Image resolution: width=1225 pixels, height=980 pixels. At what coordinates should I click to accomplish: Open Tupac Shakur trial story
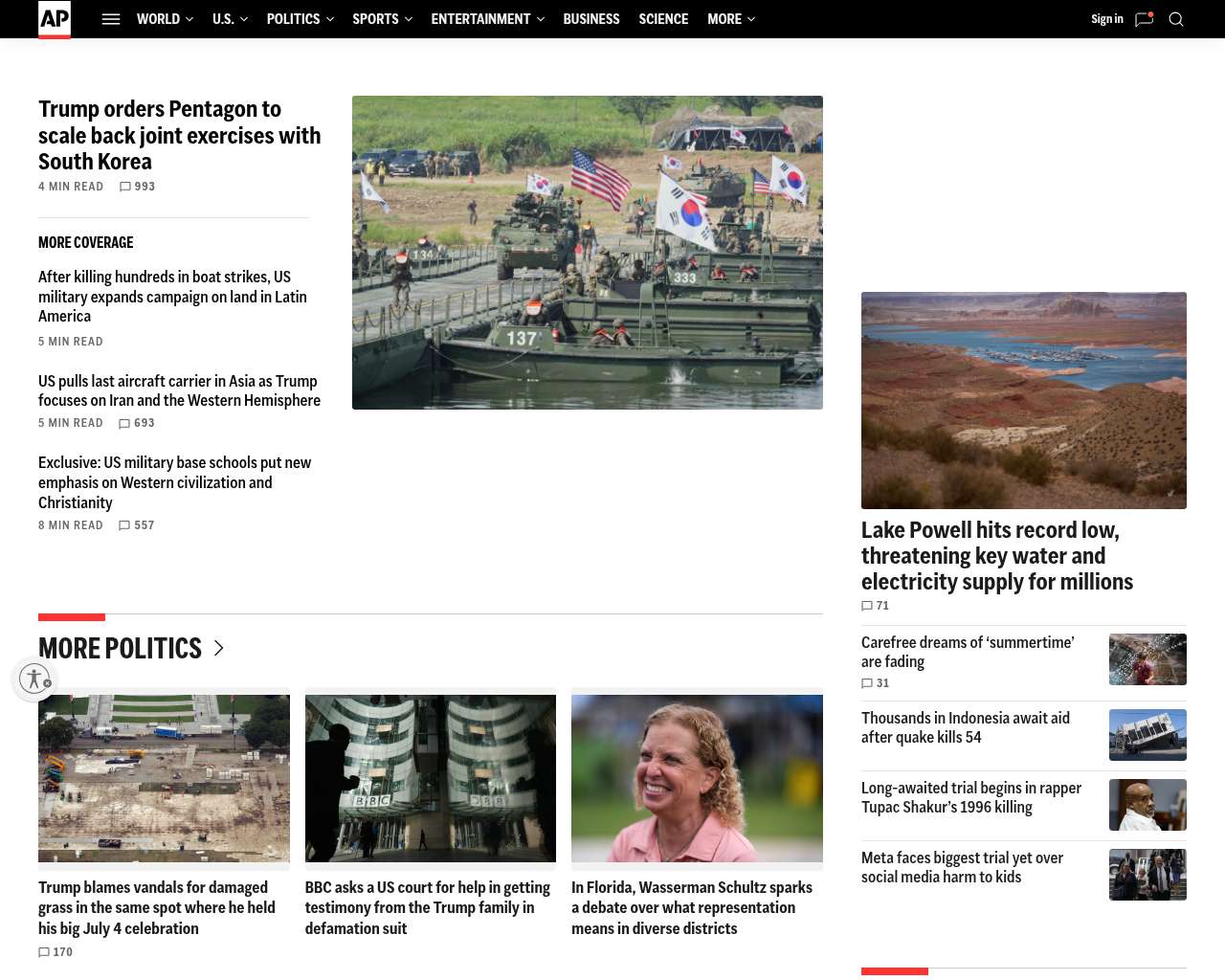point(971,797)
